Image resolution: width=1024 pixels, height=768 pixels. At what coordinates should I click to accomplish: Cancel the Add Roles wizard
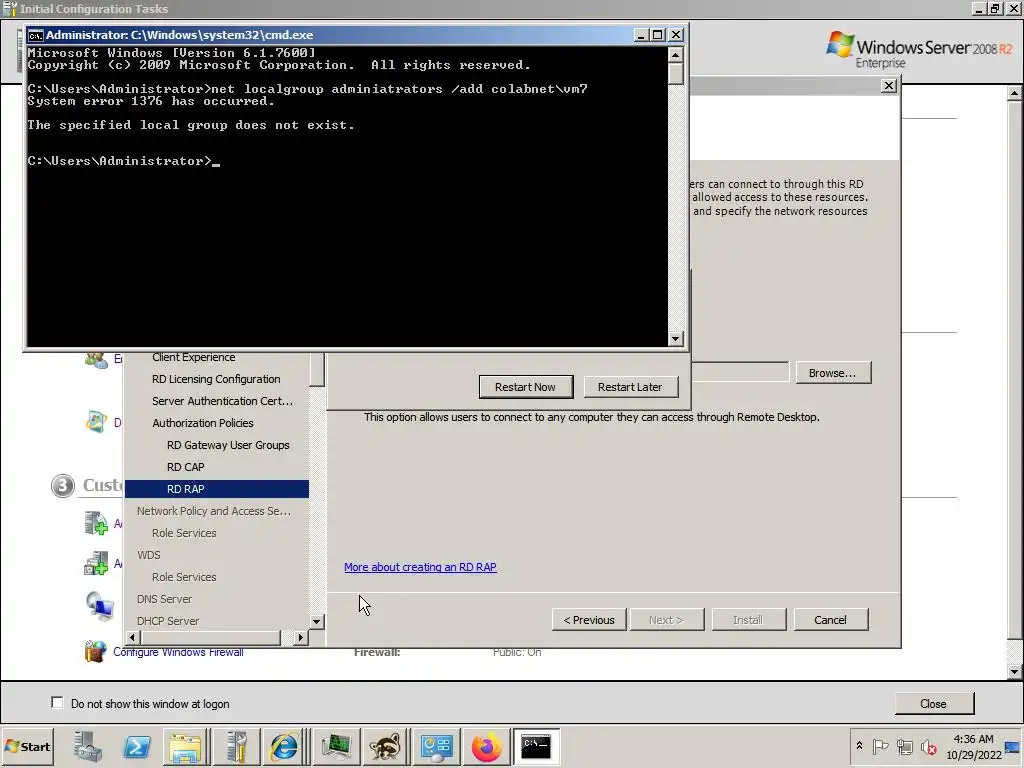coord(831,620)
